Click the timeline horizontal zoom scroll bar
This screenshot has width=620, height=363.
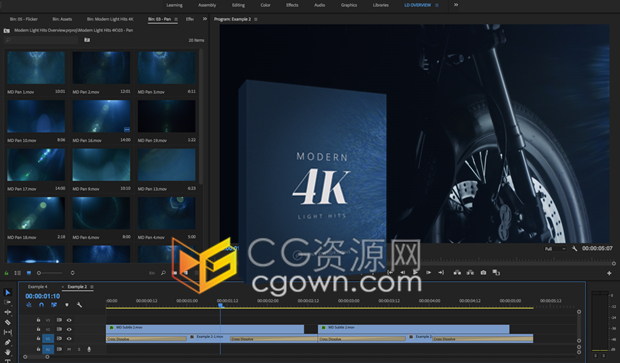36,357
